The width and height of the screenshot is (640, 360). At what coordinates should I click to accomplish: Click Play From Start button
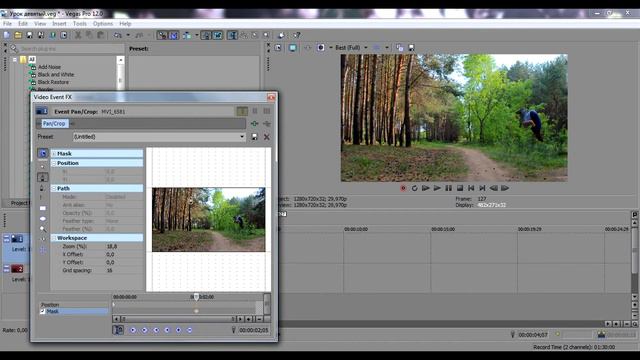426,188
